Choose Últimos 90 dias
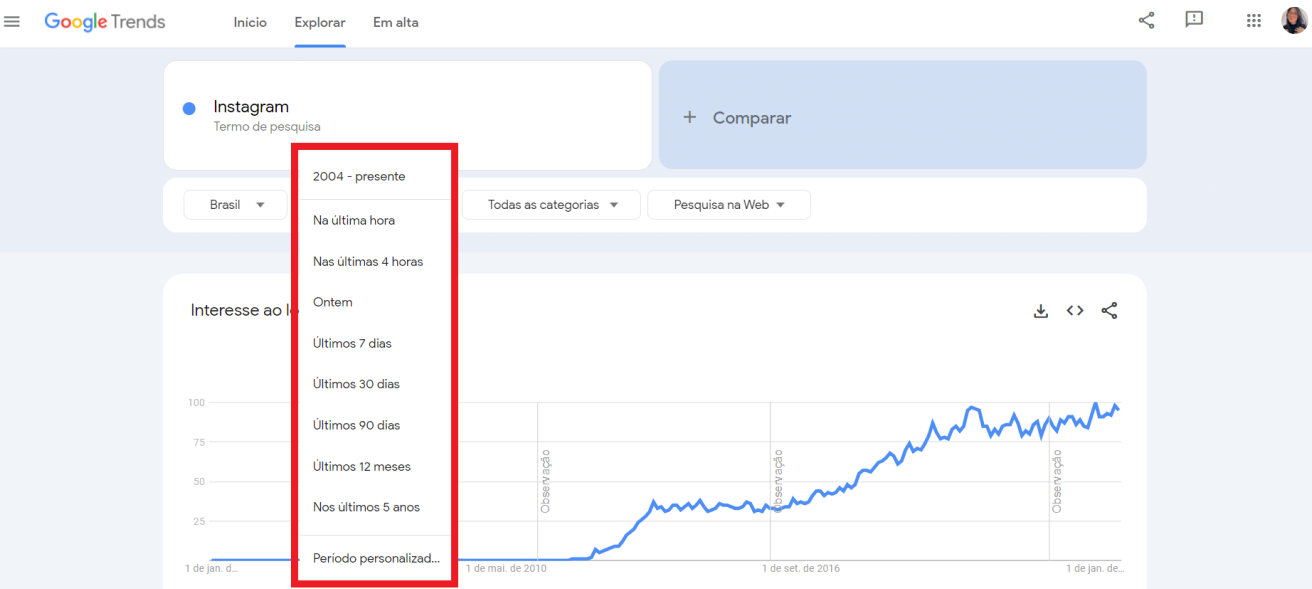 [374, 425]
